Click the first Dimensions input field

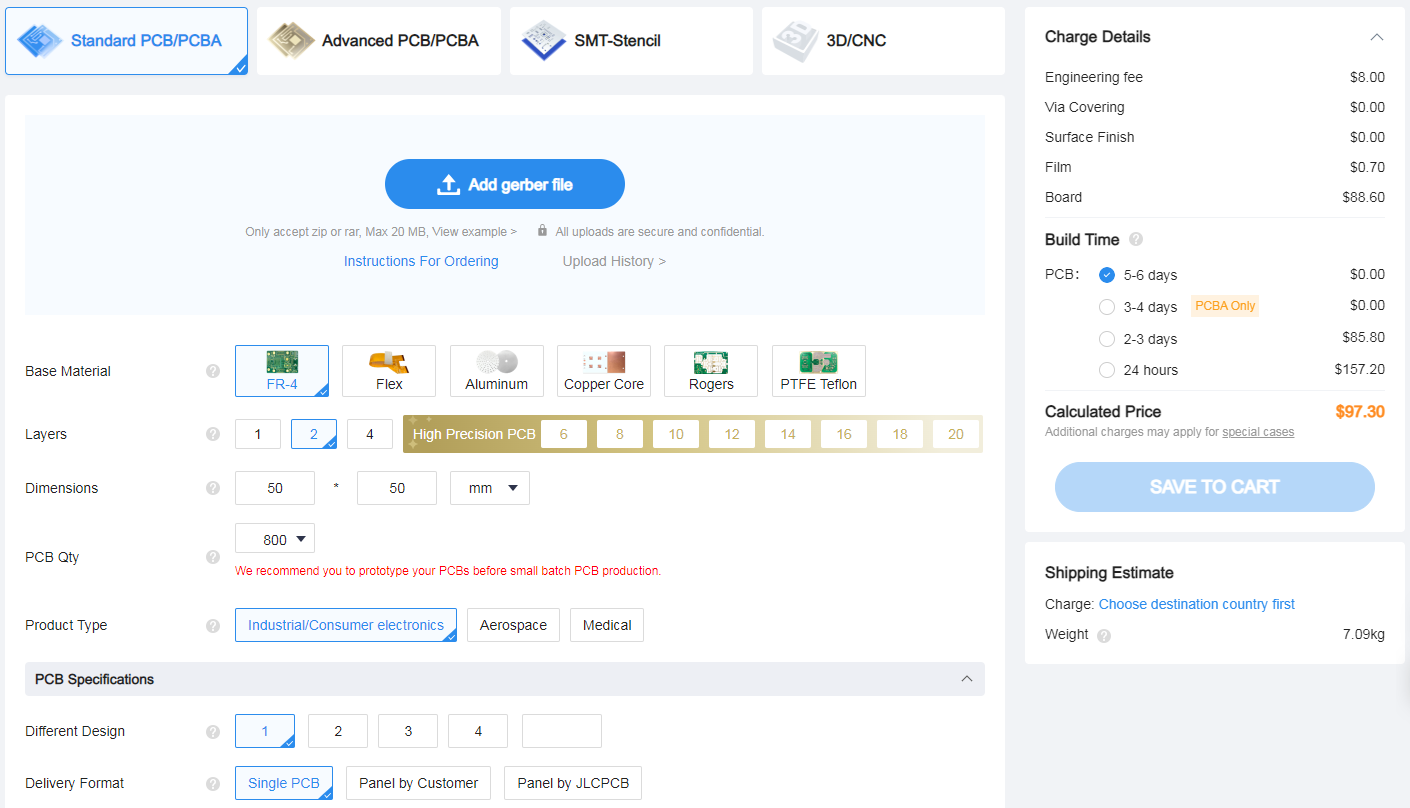275,488
